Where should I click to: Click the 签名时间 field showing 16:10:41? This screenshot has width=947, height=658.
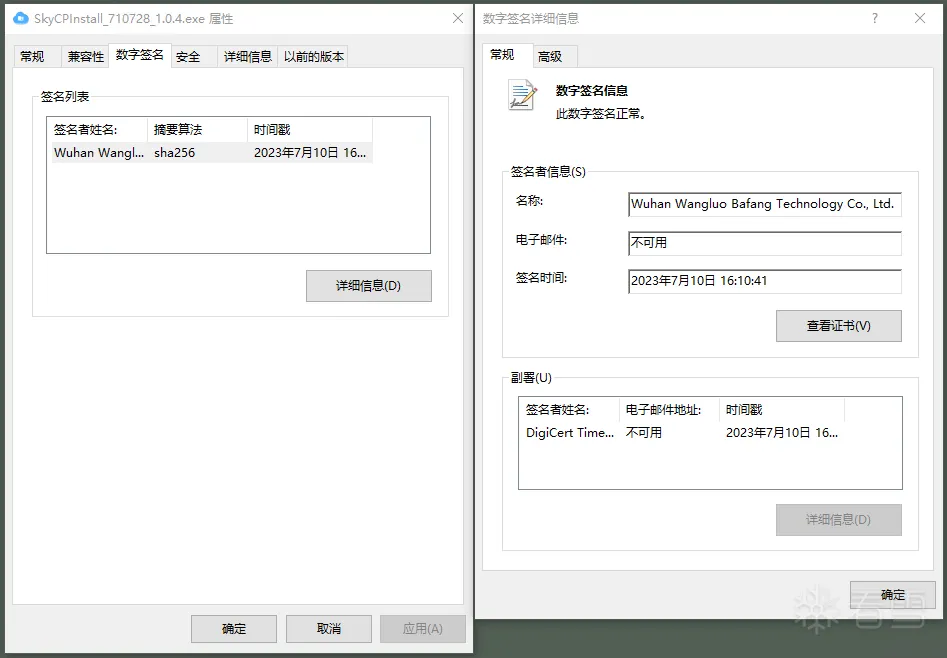(x=765, y=281)
